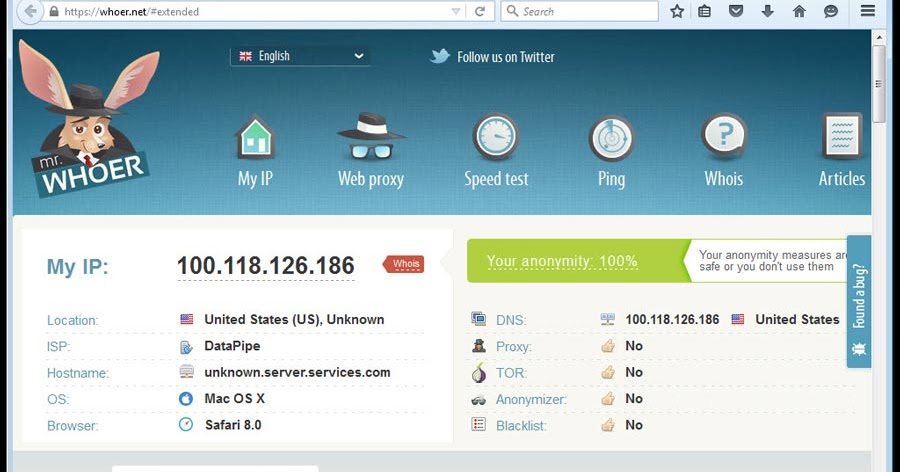Image resolution: width=900 pixels, height=472 pixels.
Task: Click the Mac OS X apple icon
Action: pyautogui.click(x=186, y=399)
